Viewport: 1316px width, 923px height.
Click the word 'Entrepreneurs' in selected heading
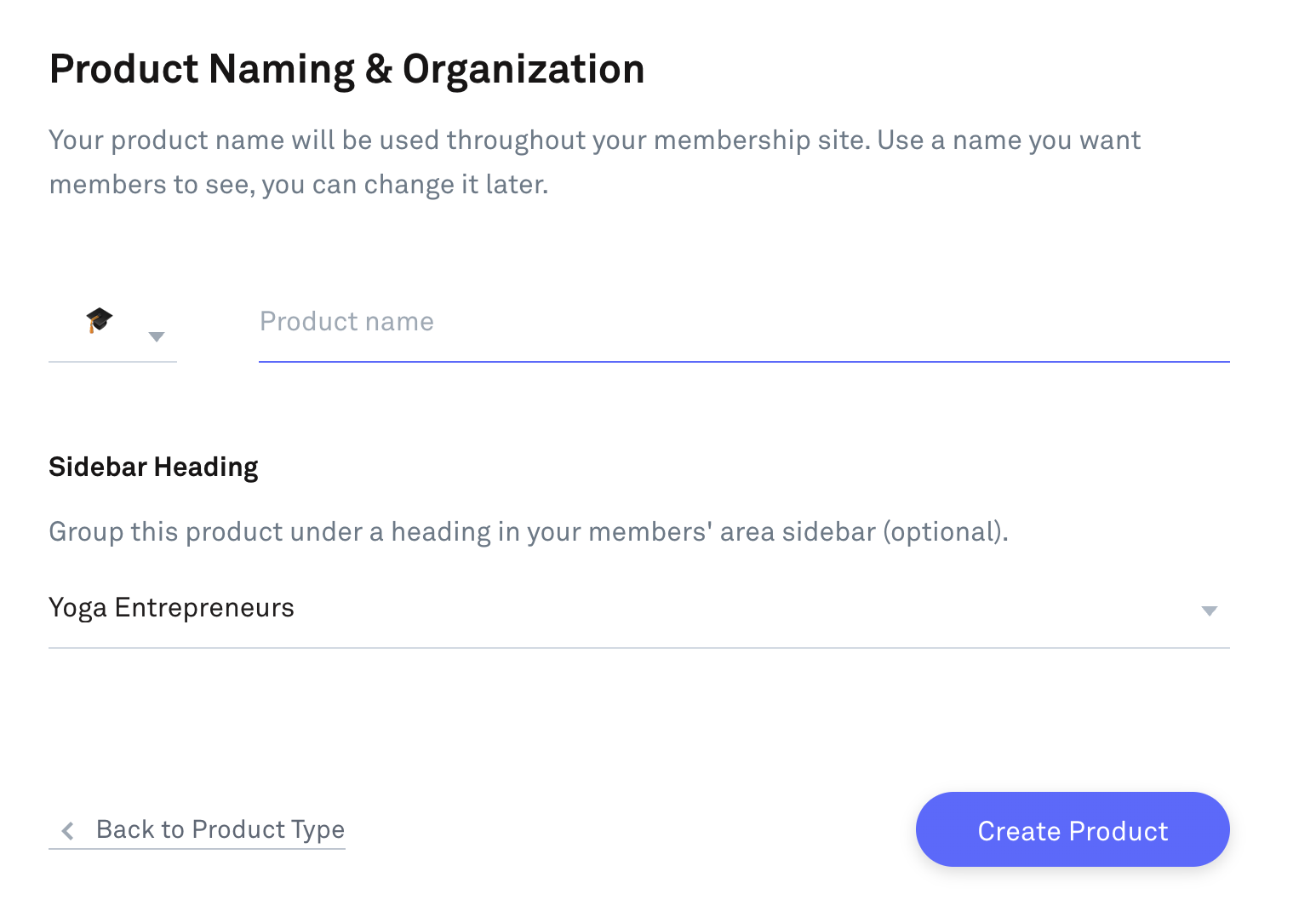pos(204,608)
